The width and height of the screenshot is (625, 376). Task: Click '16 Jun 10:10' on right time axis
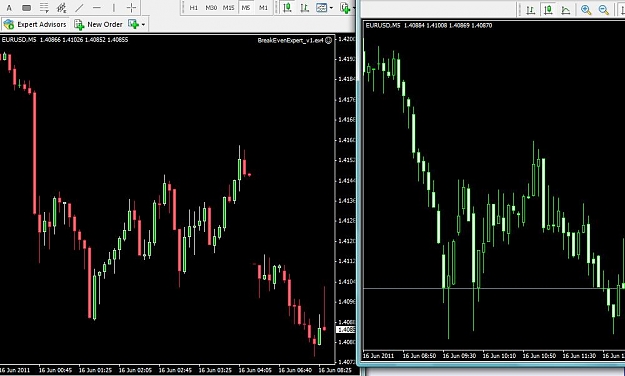499,355
